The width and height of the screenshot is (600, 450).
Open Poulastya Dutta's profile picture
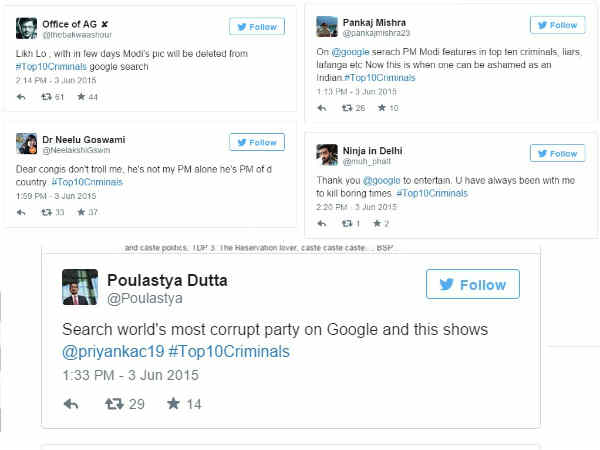coord(80,287)
